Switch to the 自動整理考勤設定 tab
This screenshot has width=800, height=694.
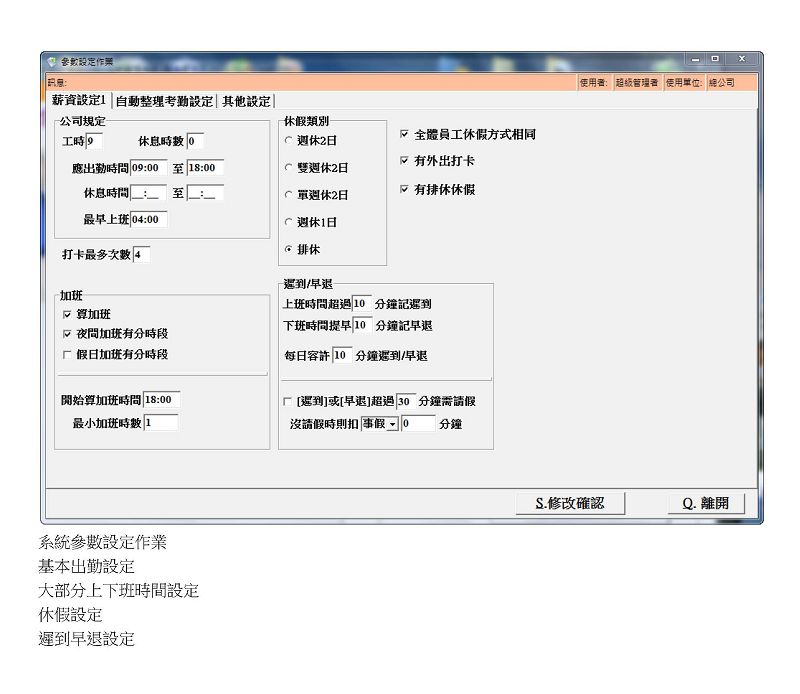click(x=164, y=101)
